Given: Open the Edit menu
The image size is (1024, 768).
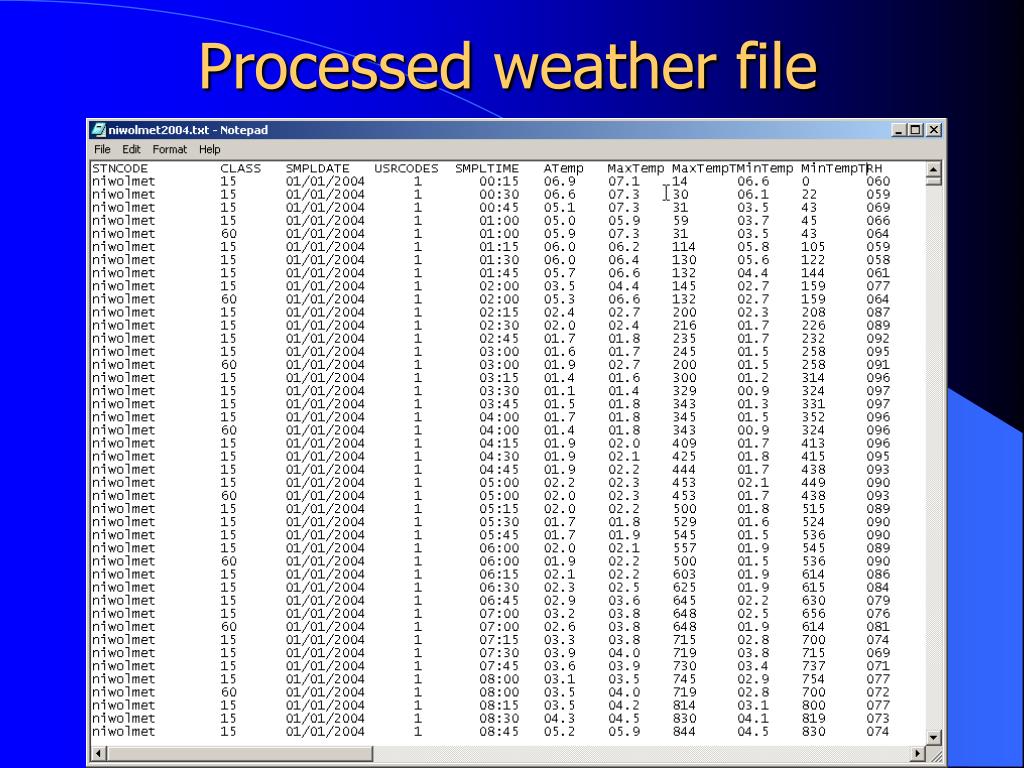Looking at the screenshot, I should (x=131, y=150).
